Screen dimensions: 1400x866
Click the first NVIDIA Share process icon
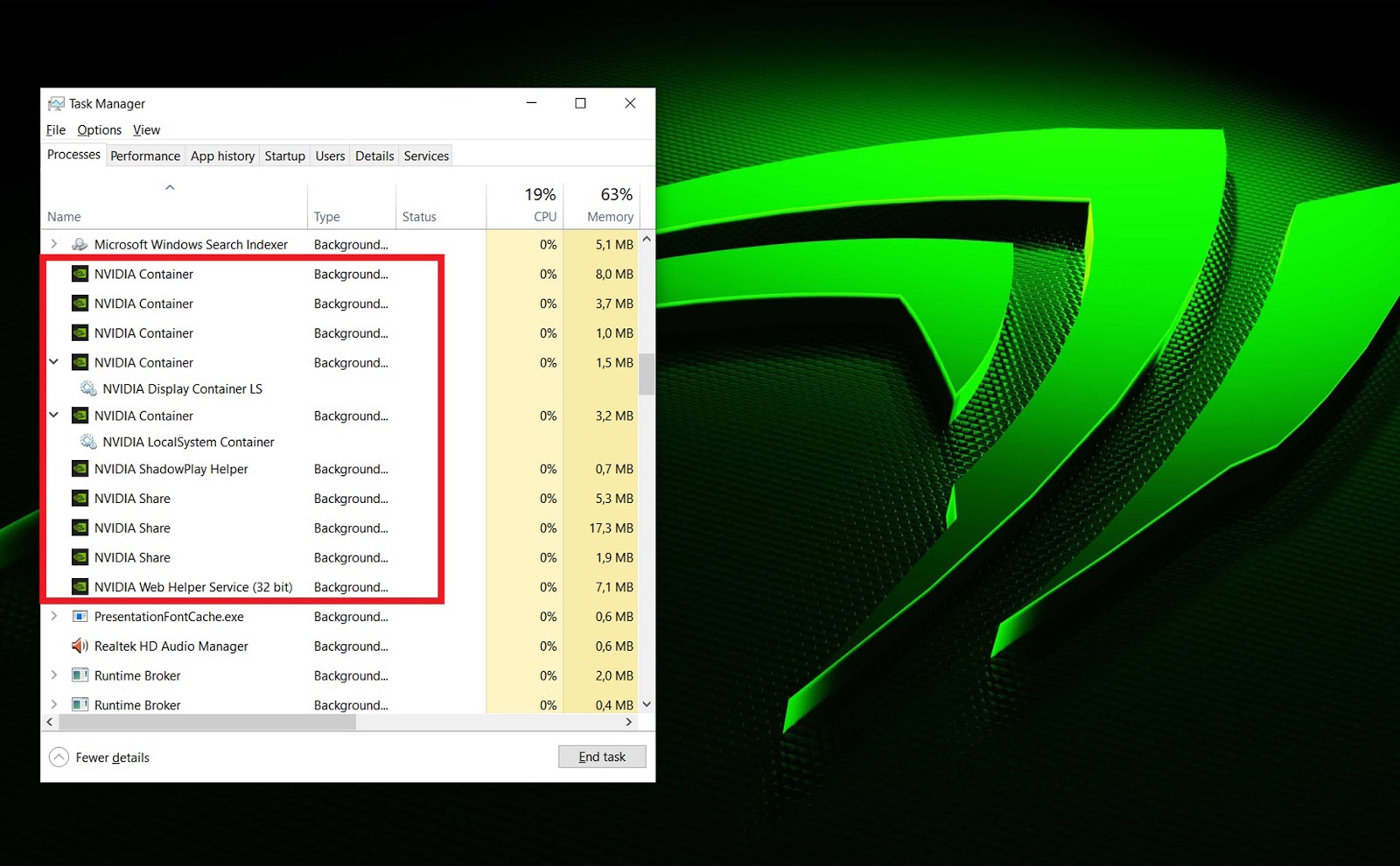(79, 498)
